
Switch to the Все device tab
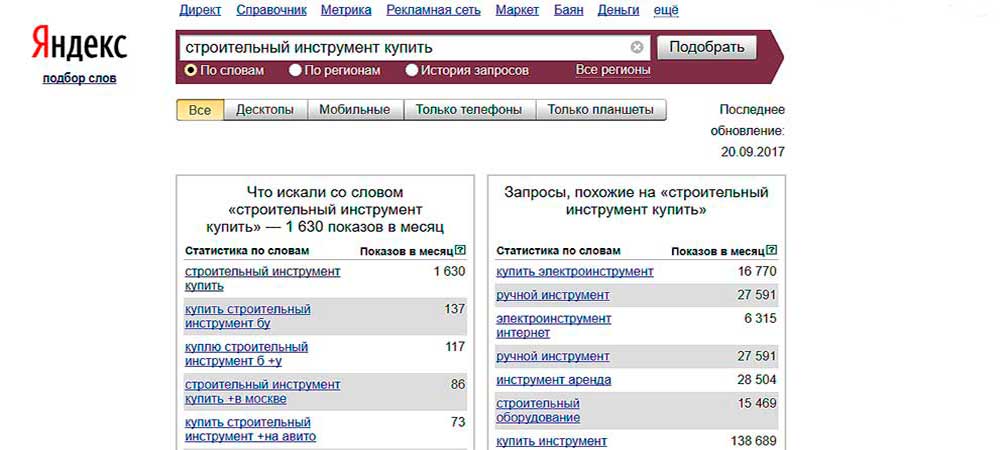200,110
